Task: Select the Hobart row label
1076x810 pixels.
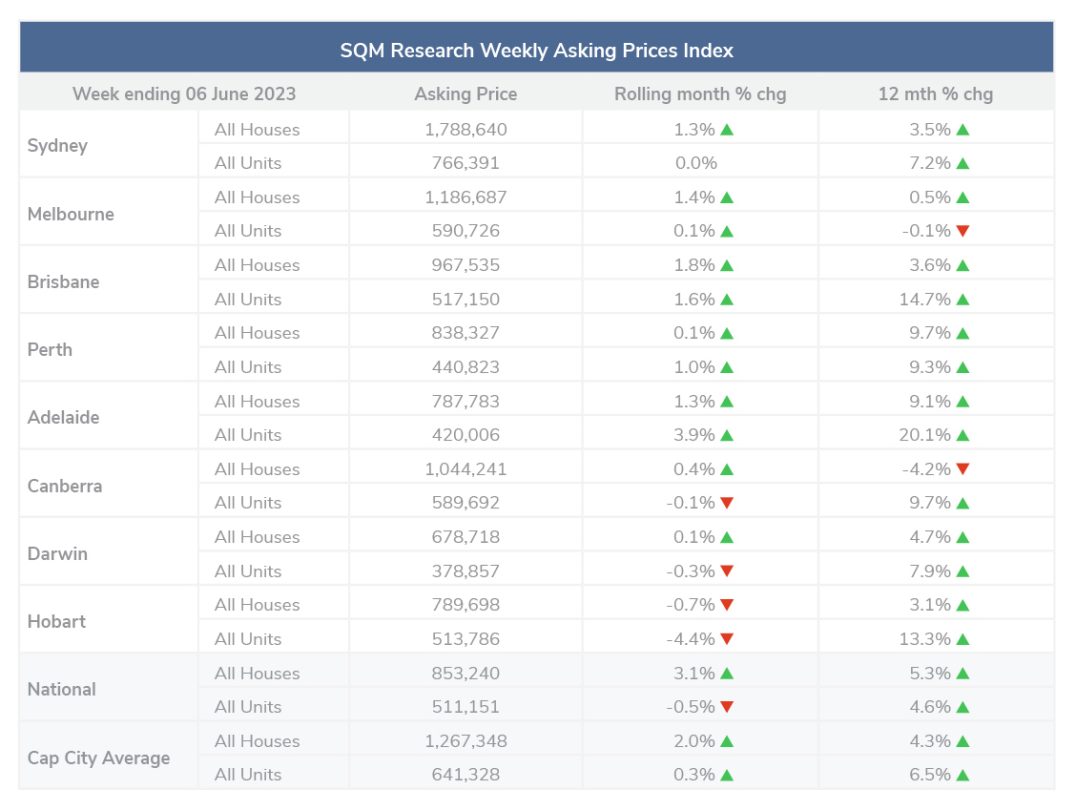Action: click(x=56, y=622)
